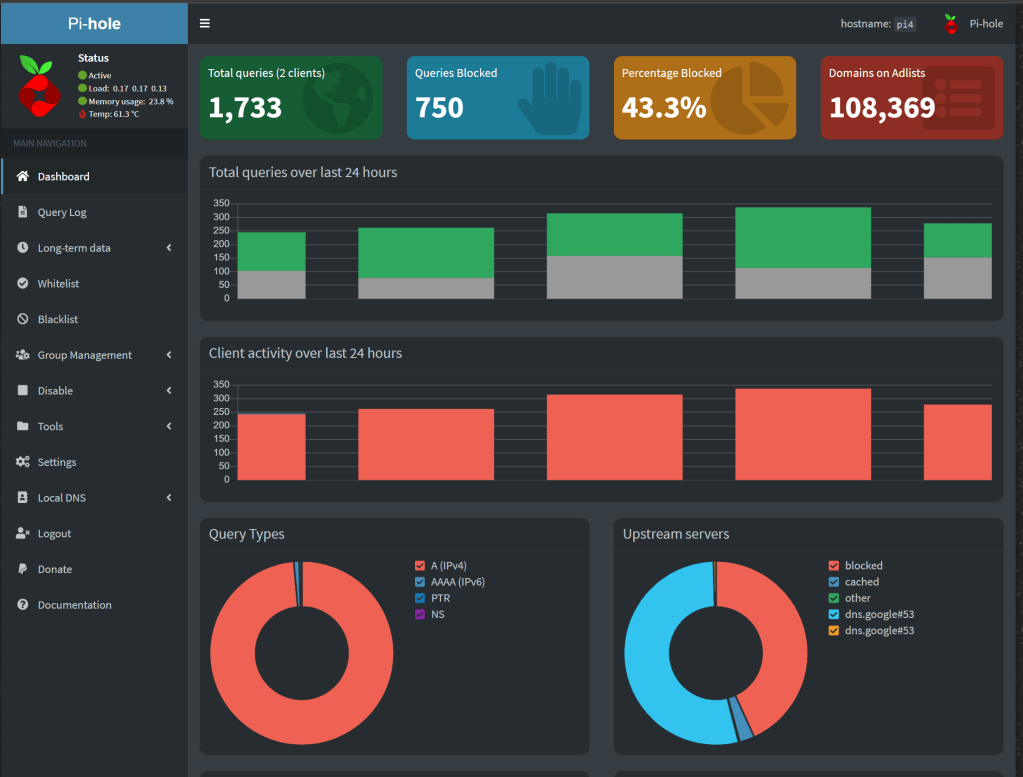Click the Donate PayPal icon
The image size is (1023, 777).
[23, 569]
